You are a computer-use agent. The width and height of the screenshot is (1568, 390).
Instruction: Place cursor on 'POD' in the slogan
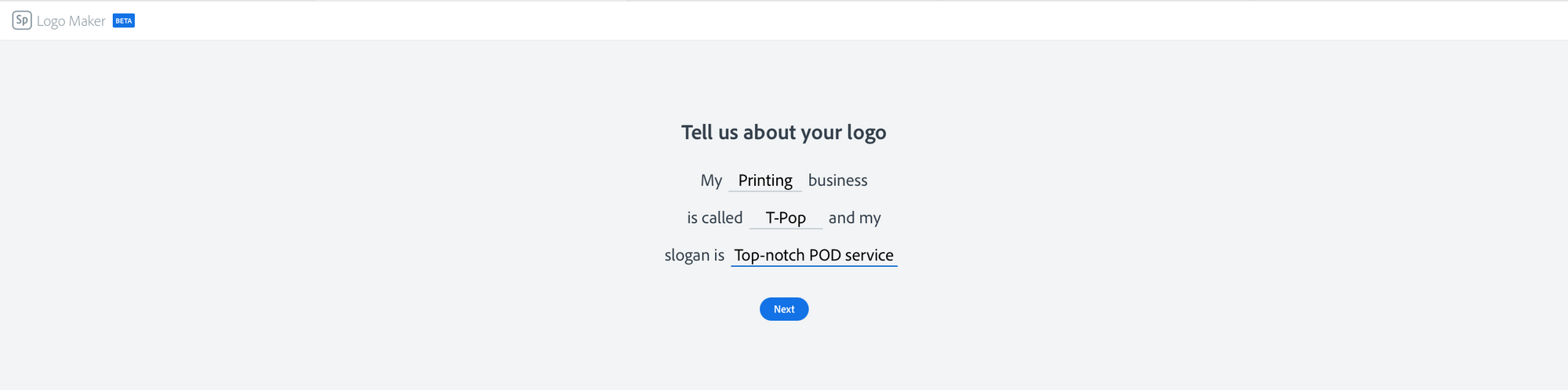(825, 255)
